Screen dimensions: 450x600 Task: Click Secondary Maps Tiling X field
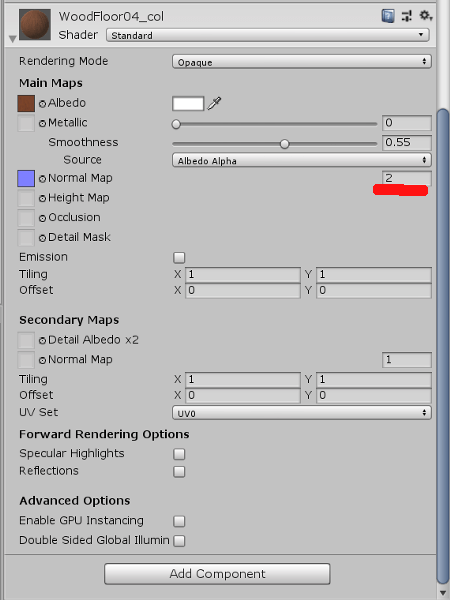coord(243,380)
